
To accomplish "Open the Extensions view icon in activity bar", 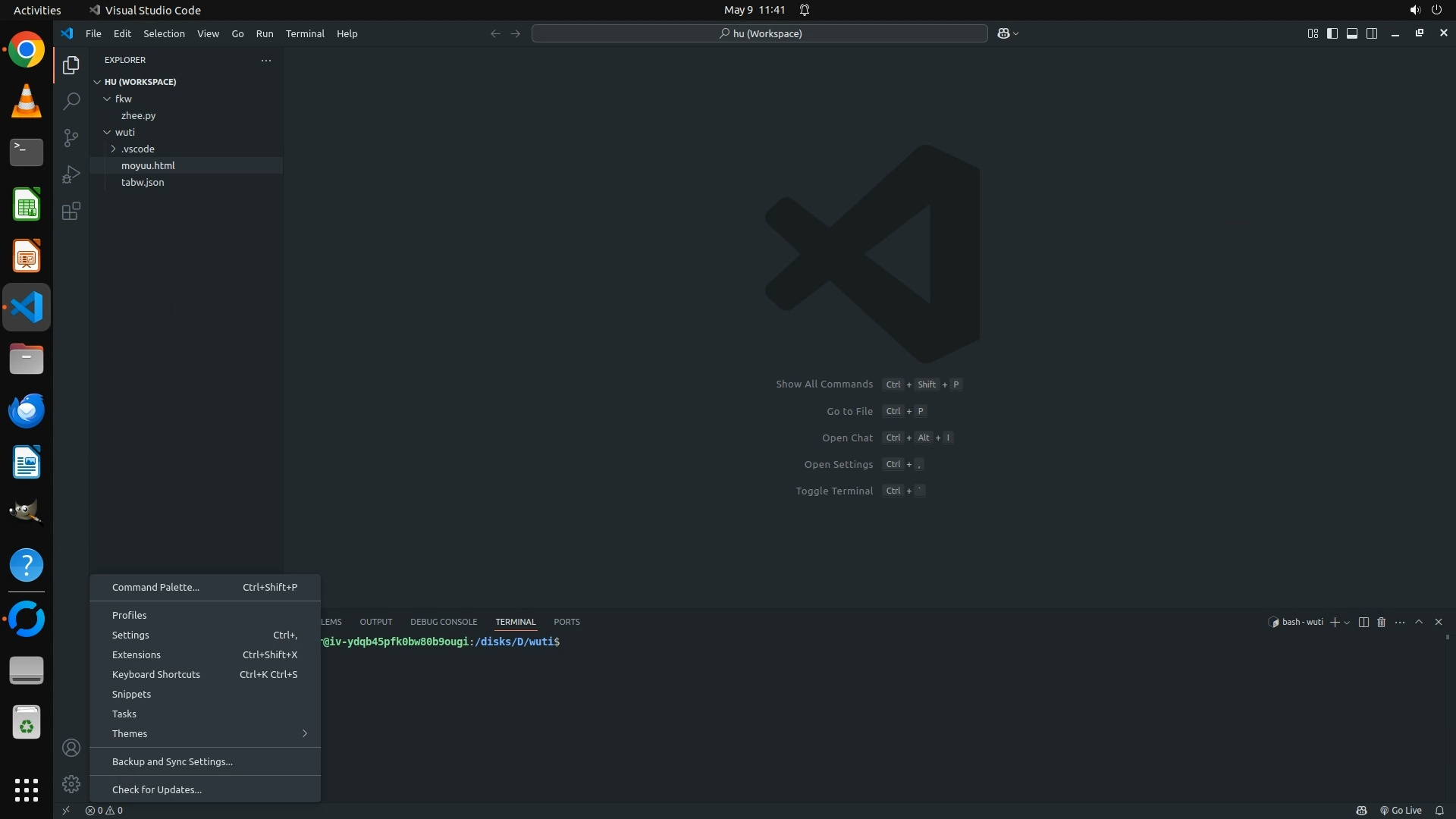I will click(x=71, y=211).
